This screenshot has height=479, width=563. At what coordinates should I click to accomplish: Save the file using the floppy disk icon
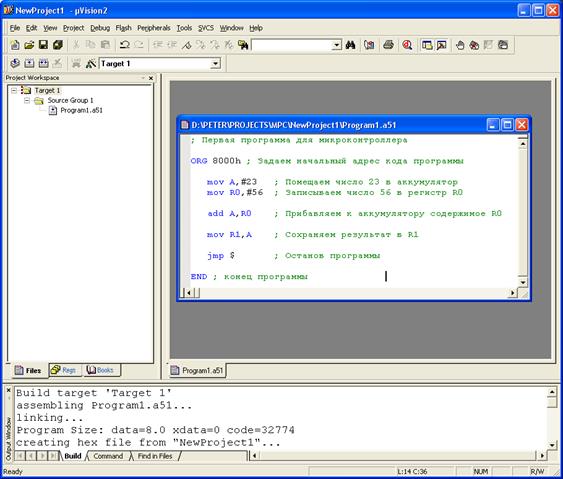click(43, 45)
